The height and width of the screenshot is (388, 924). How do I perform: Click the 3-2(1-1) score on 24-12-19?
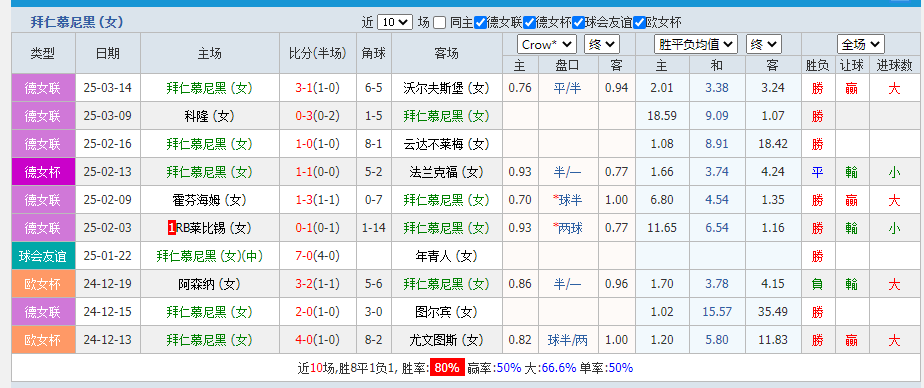point(318,284)
